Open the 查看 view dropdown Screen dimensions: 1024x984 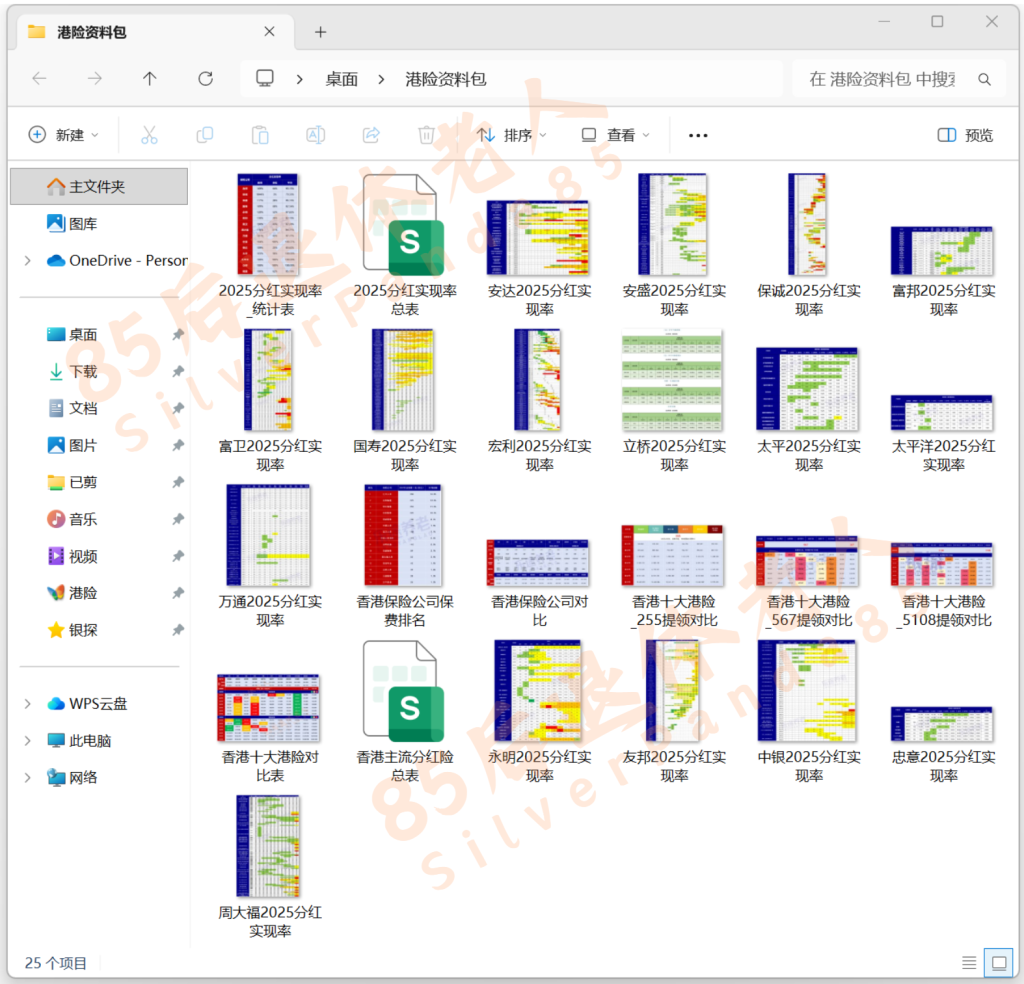coord(616,135)
